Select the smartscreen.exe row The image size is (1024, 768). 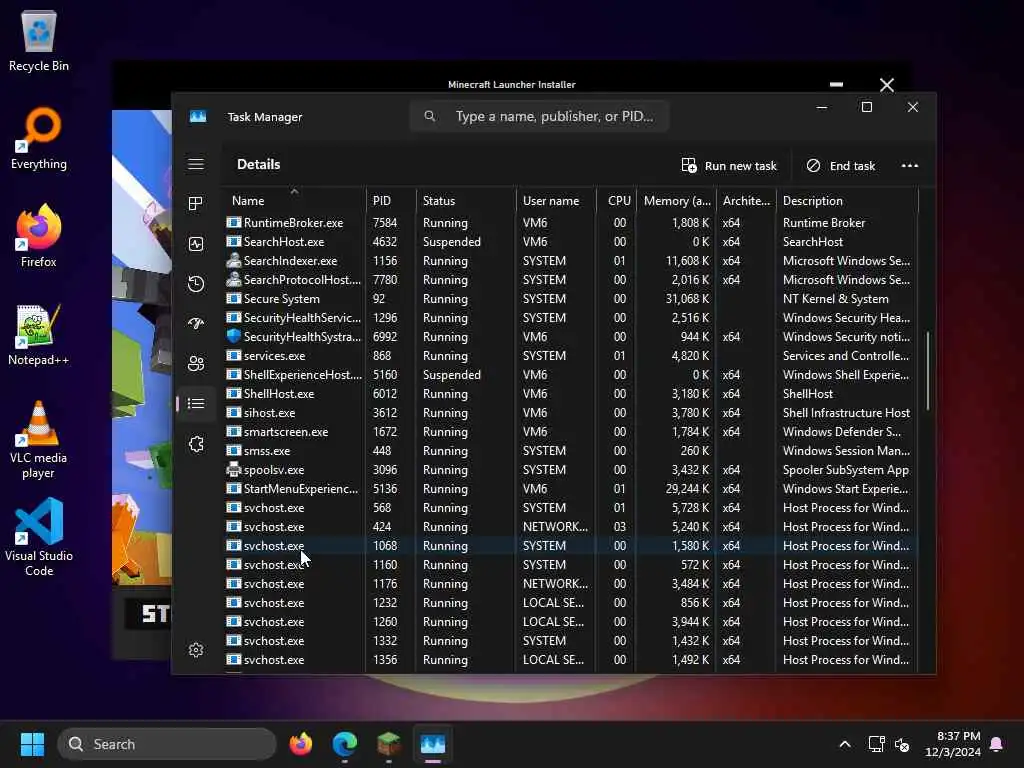point(571,432)
